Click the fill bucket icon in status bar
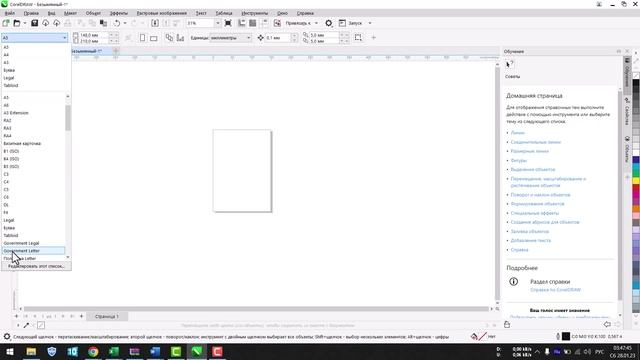 474,337
